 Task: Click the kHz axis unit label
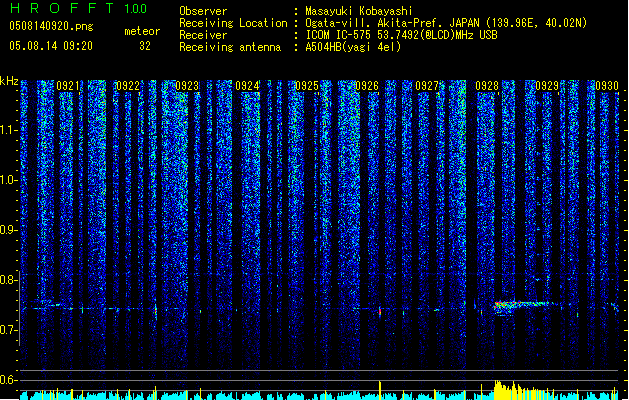click(9, 81)
